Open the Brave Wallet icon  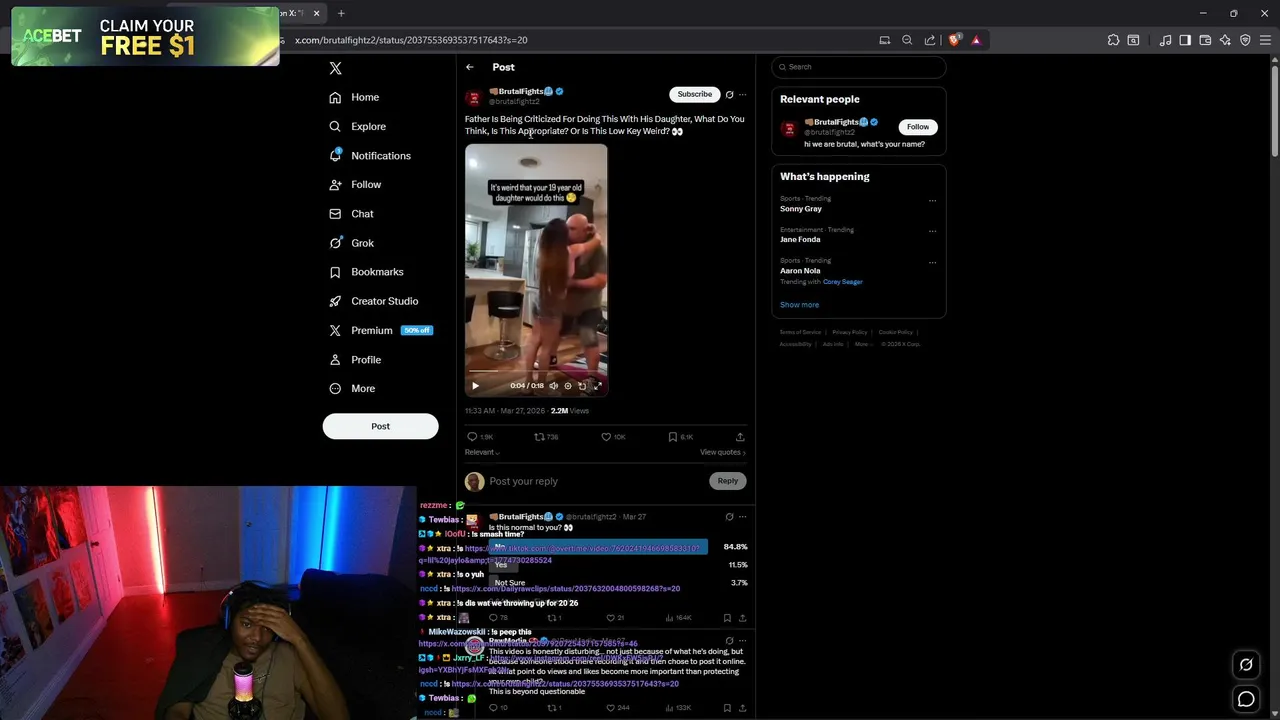coord(1205,40)
